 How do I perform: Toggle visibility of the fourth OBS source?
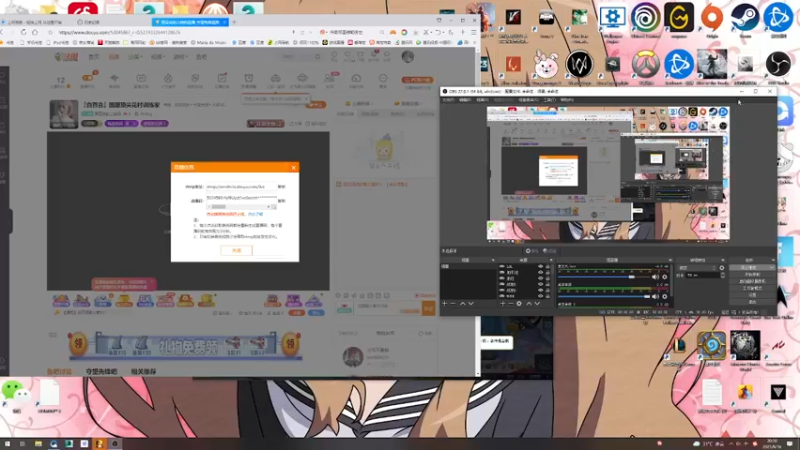click(x=540, y=284)
